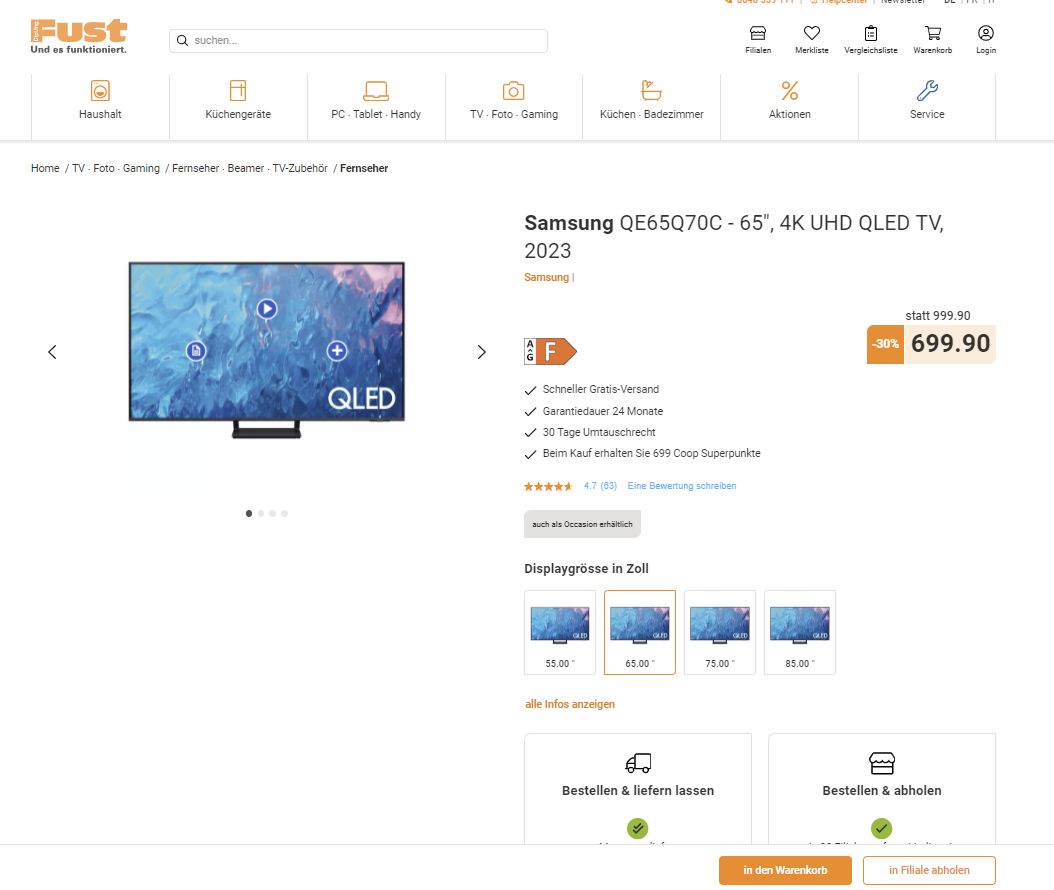Show next product image with right arrow
Viewport: 1054px width, 890px height.
point(481,352)
